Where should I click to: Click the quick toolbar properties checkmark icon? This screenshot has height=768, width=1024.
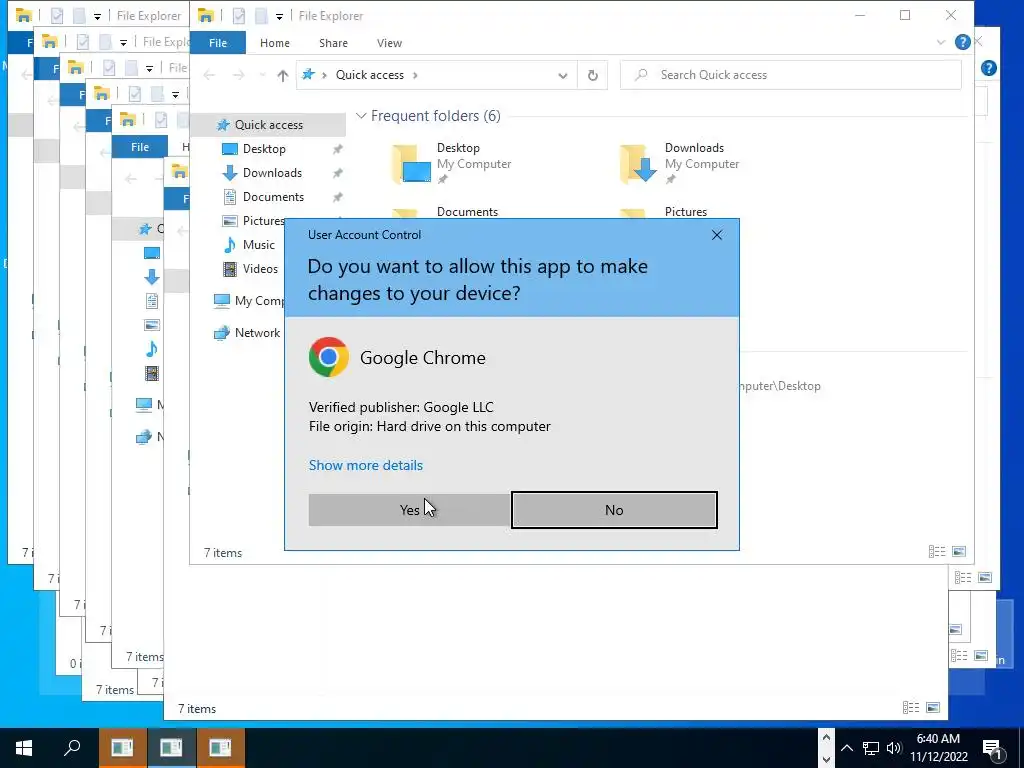point(238,16)
